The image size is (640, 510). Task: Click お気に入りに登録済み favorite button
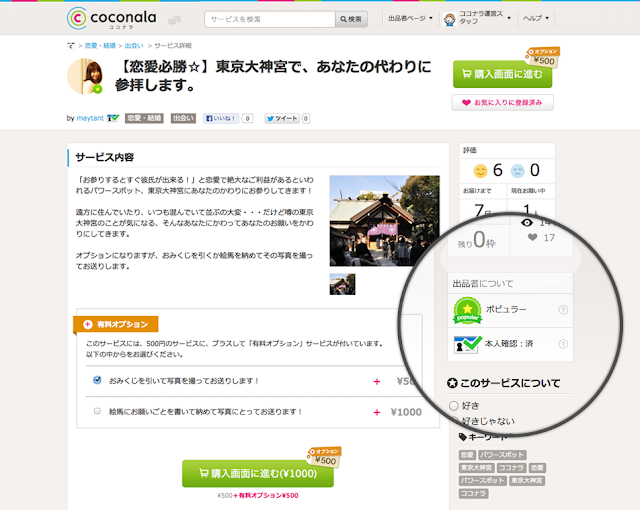[502, 102]
